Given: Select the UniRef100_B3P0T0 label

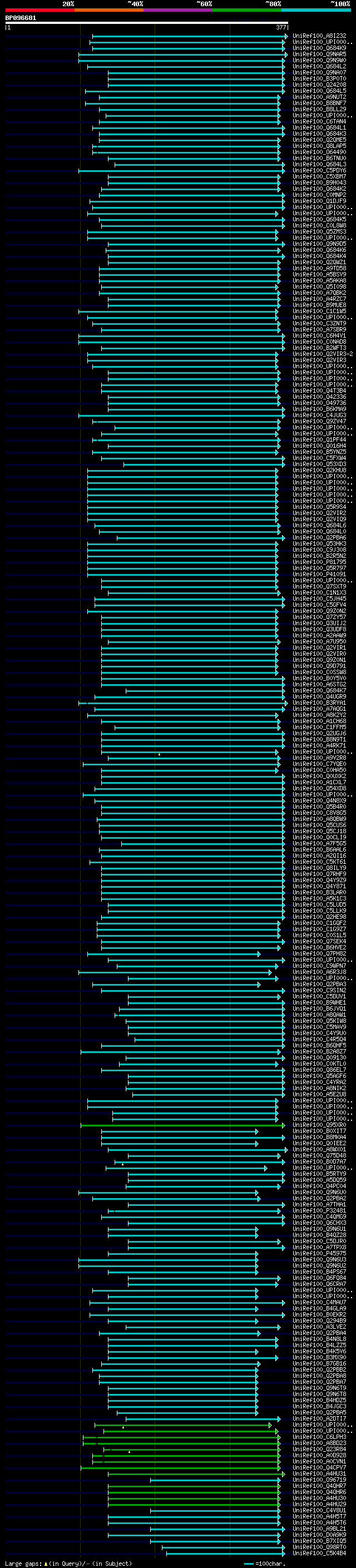Looking at the screenshot, I should point(319,78).
